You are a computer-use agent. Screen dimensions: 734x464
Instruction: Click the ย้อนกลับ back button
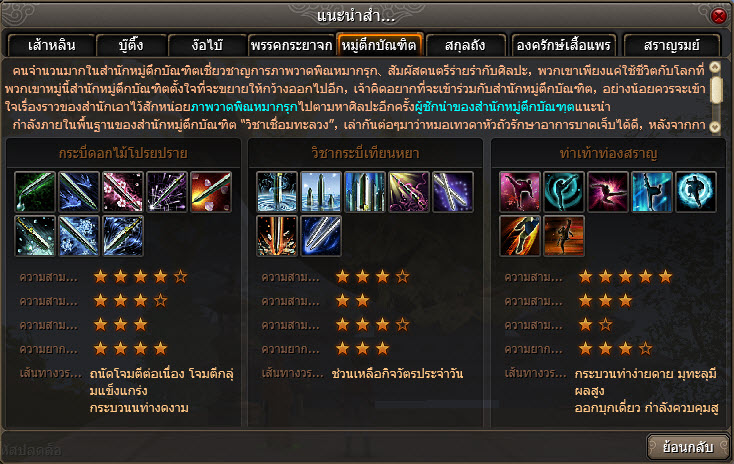tap(688, 447)
